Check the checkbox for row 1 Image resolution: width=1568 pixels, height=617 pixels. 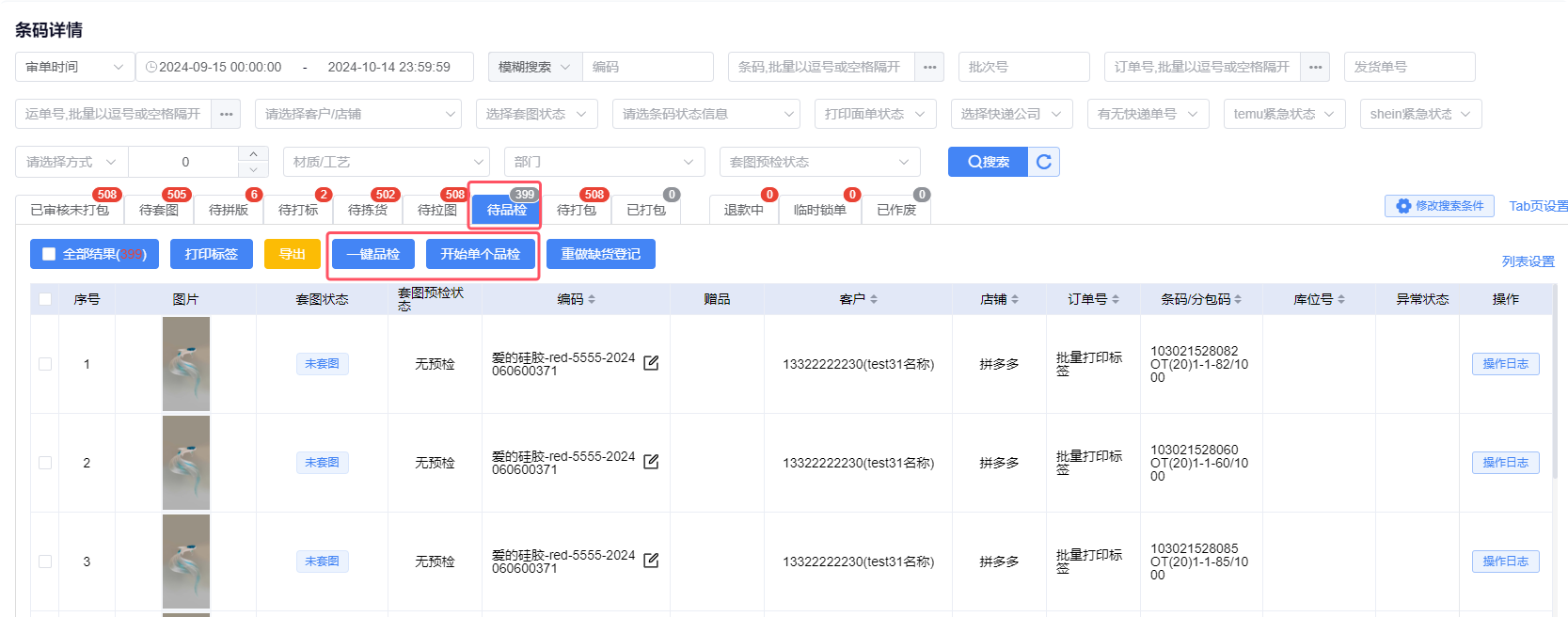pyautogui.click(x=45, y=364)
